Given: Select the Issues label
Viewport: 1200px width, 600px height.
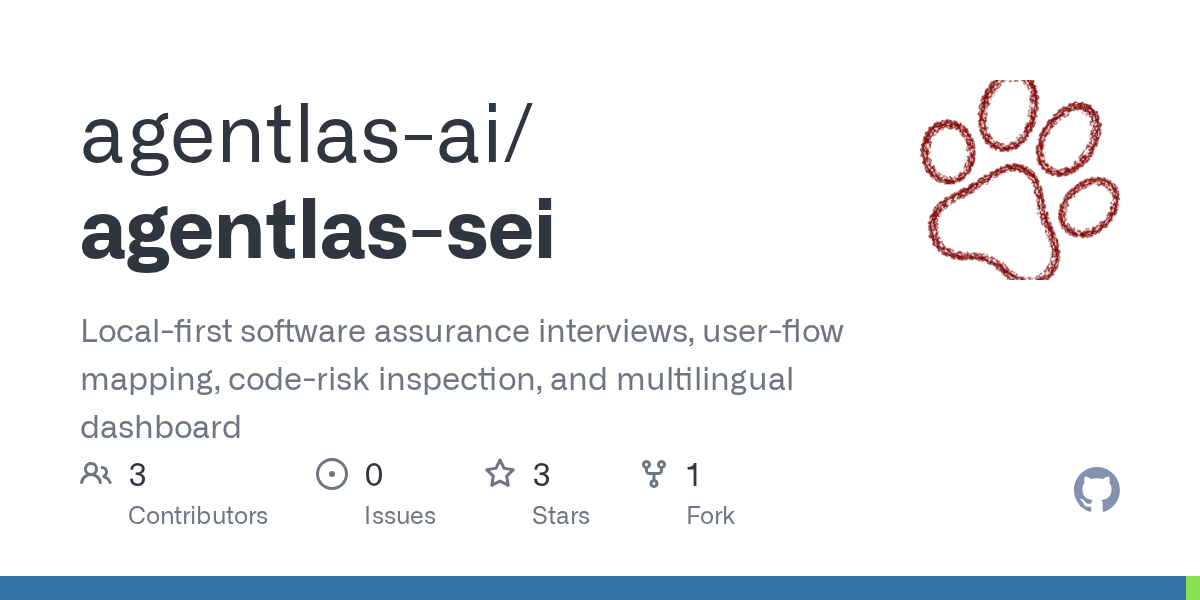Looking at the screenshot, I should (400, 516).
